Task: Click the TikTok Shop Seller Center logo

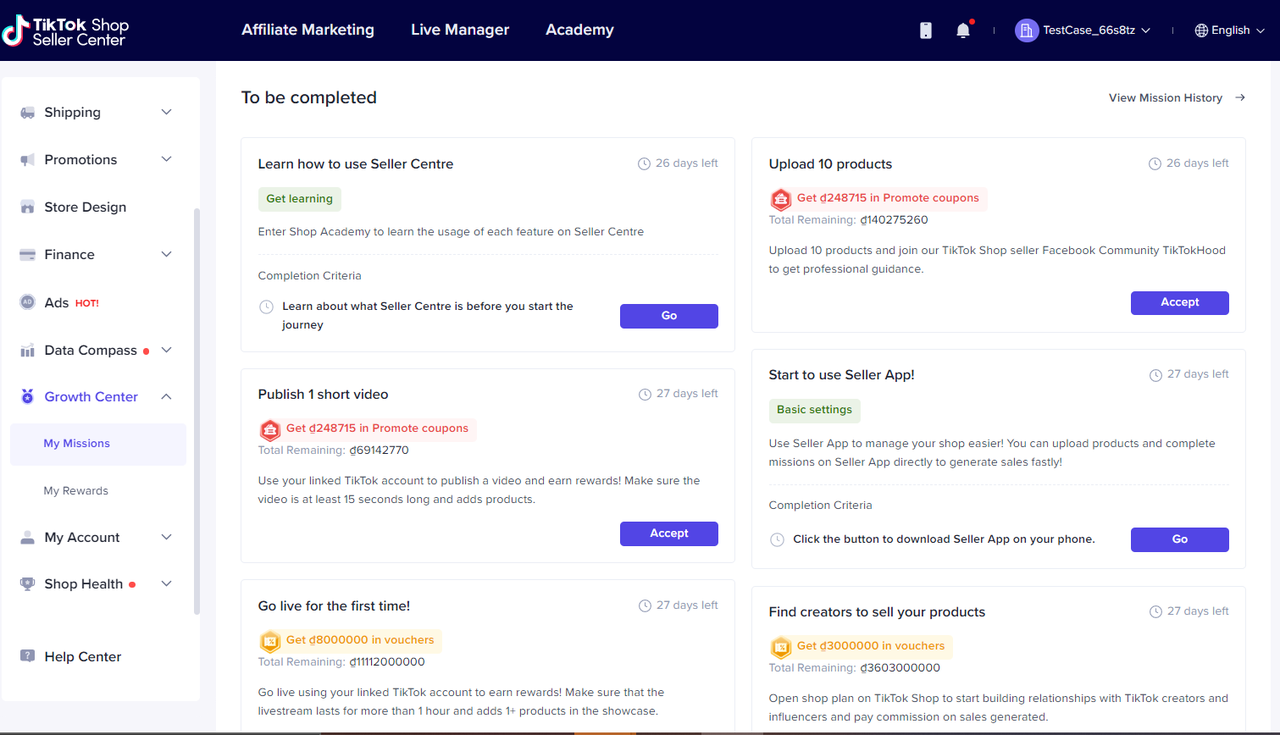Action: (x=65, y=31)
